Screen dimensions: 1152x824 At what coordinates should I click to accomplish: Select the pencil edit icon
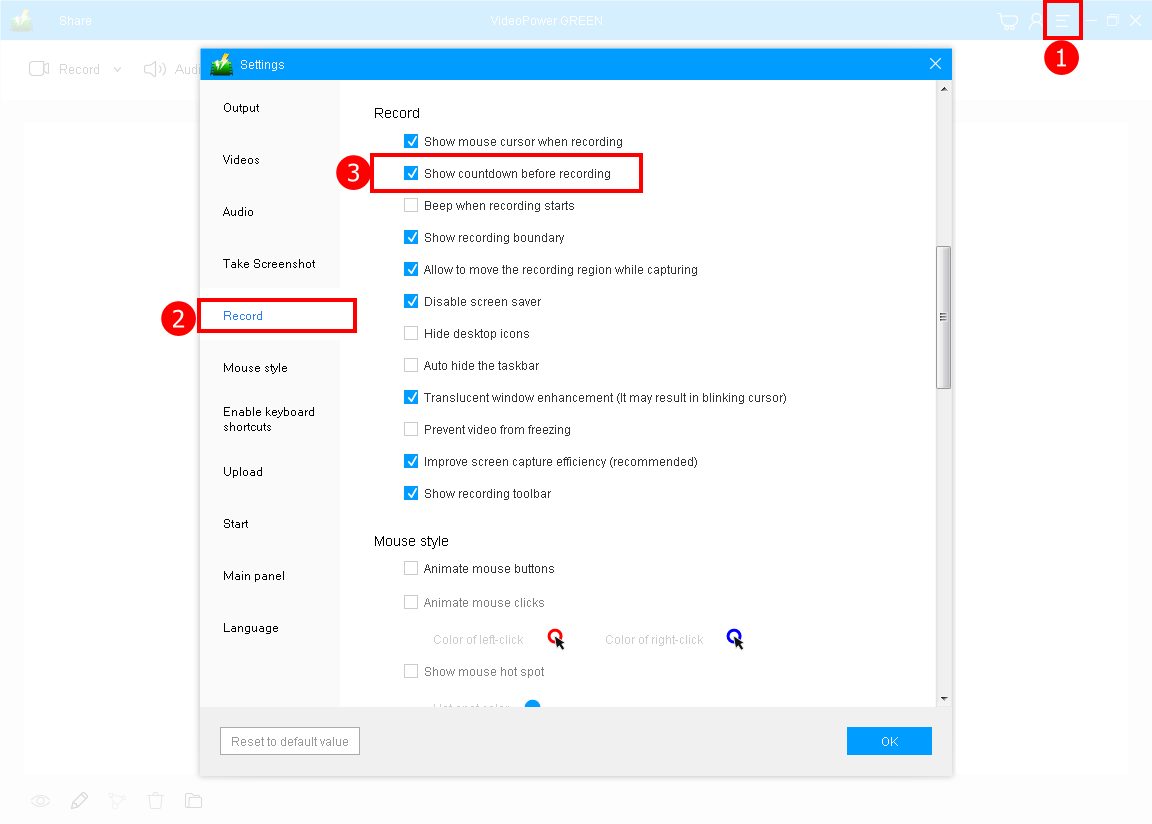pyautogui.click(x=79, y=800)
